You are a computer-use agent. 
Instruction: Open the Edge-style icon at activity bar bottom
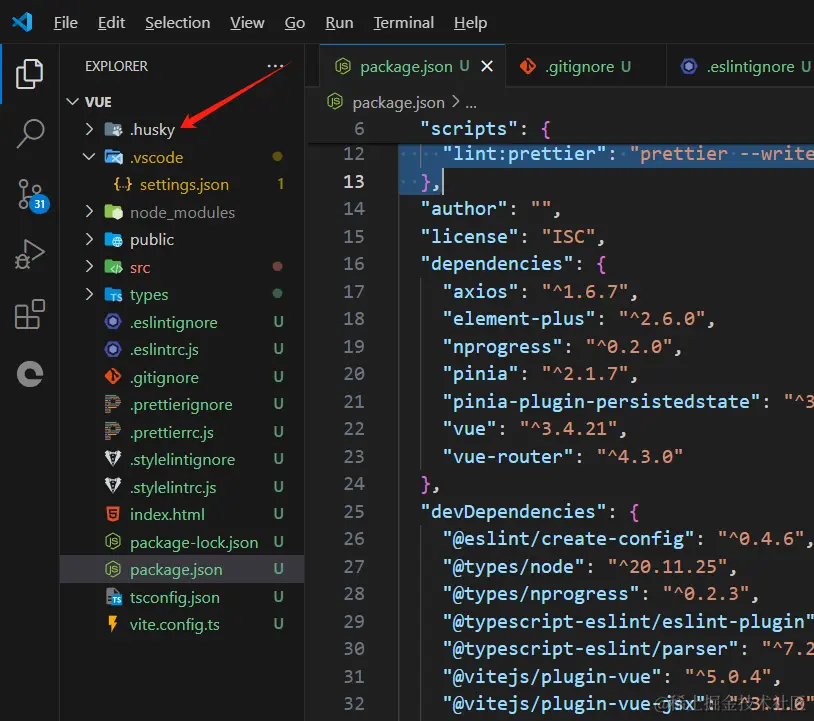click(x=30, y=374)
